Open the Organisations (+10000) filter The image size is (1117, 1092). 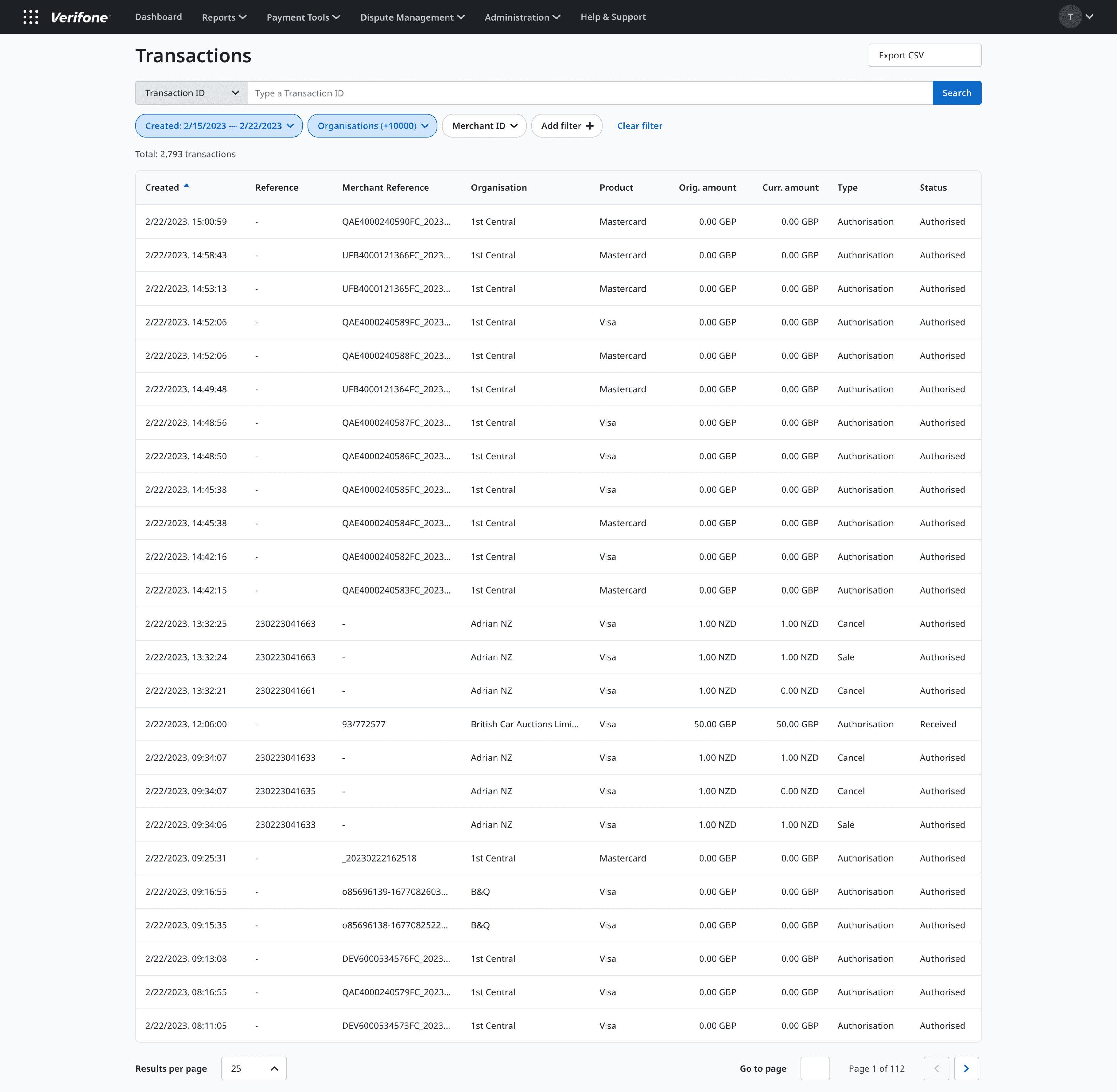(372, 126)
